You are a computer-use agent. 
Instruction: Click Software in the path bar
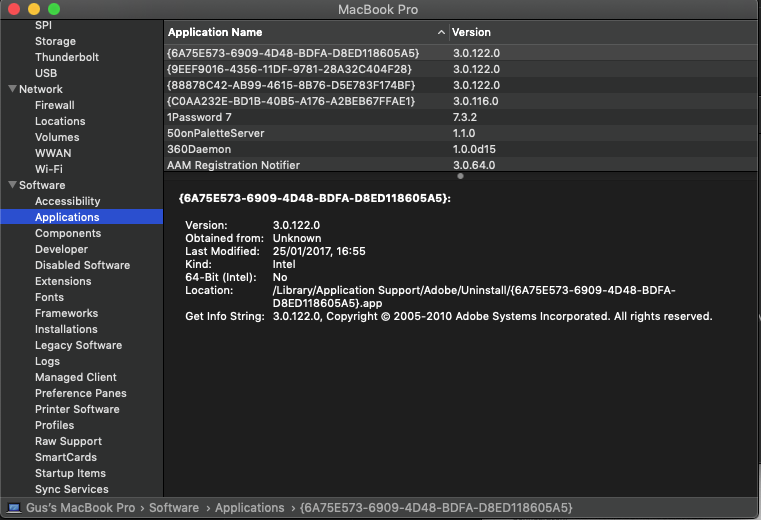(174, 508)
